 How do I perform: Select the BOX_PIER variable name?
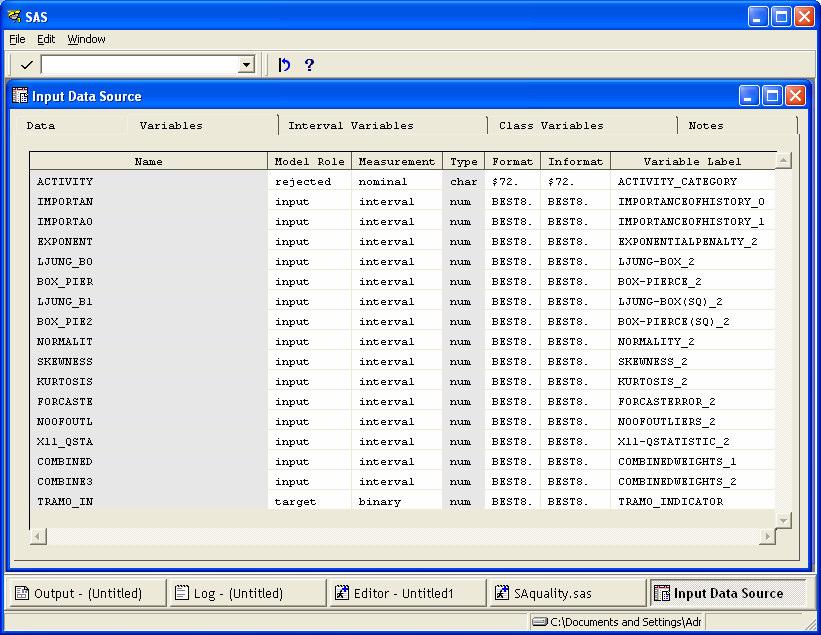click(x=65, y=282)
